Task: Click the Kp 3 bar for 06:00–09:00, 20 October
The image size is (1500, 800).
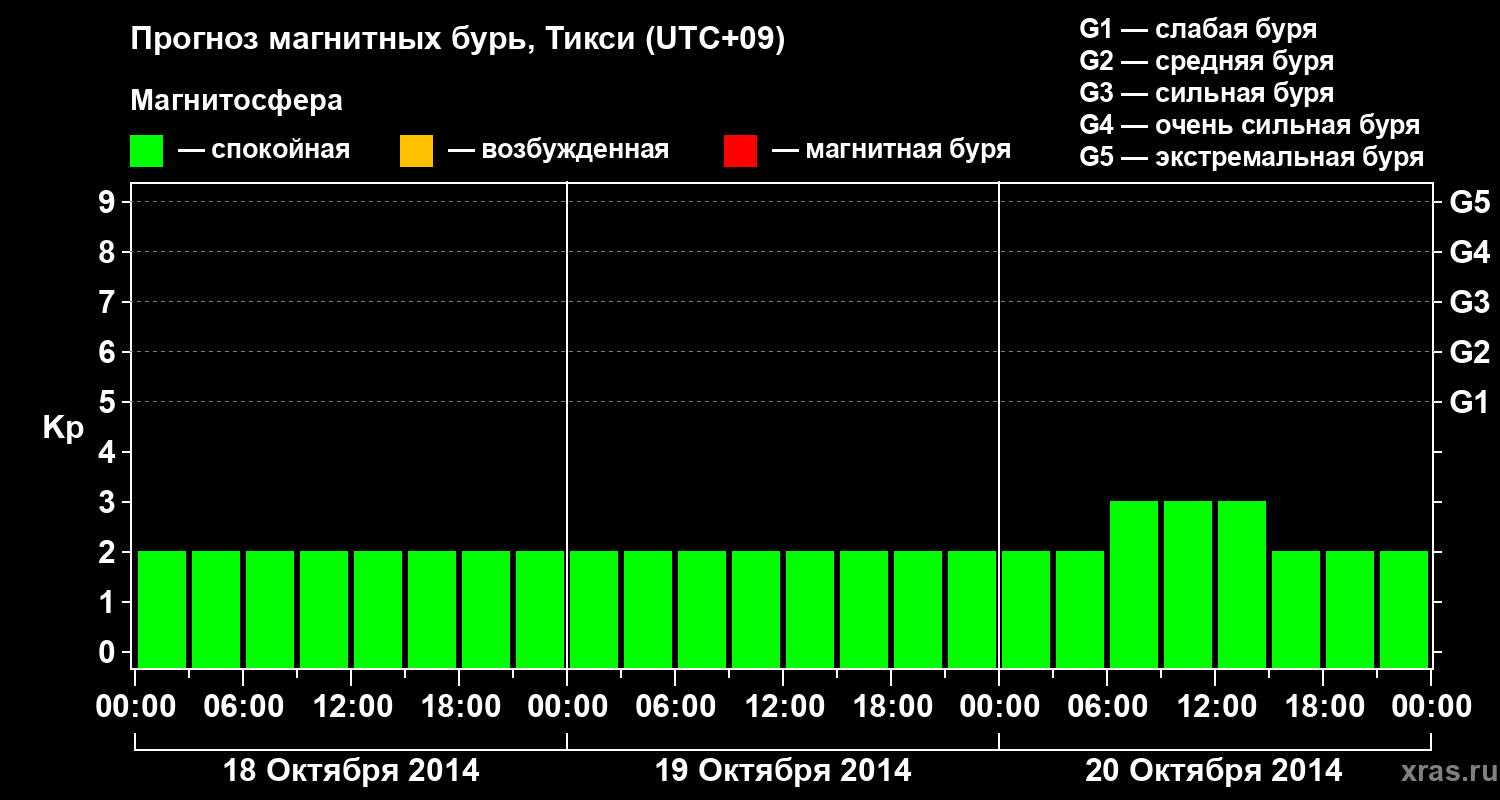Action: click(x=1134, y=584)
